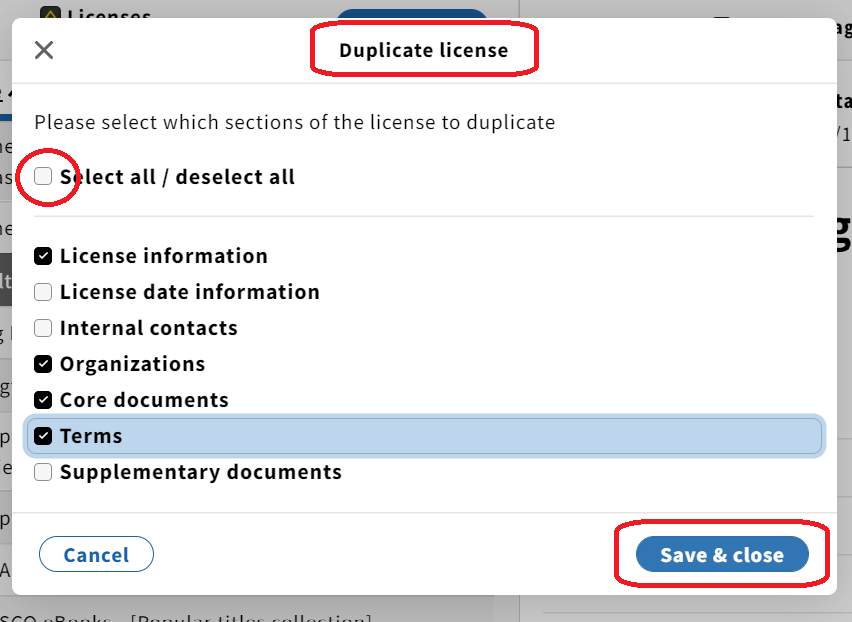The width and height of the screenshot is (852, 622).
Task: Click the 'Supplementary documents' label text
Action: pyautogui.click(x=201, y=472)
